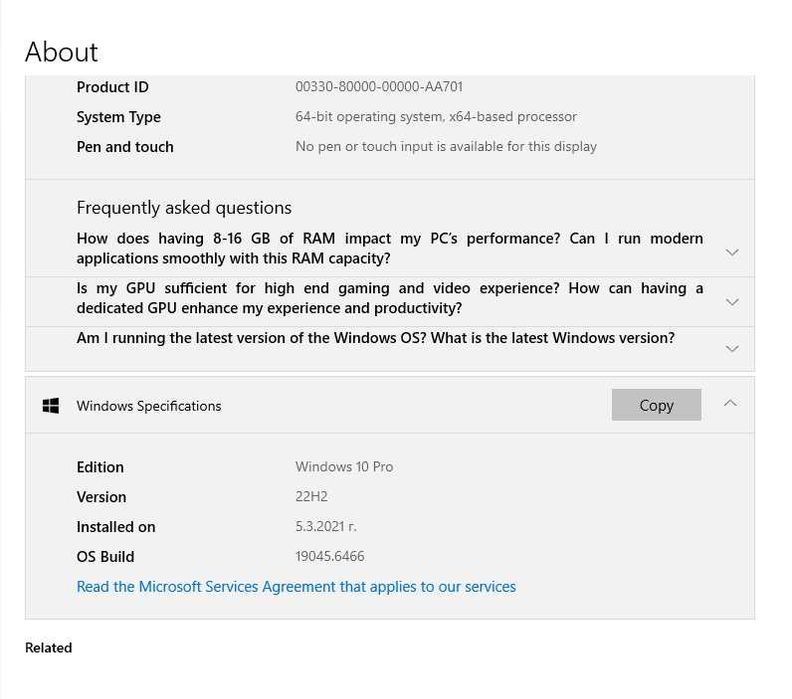Open the Microsoft Services Agreement link
Viewport: 792px width, 699px height.
(x=296, y=586)
